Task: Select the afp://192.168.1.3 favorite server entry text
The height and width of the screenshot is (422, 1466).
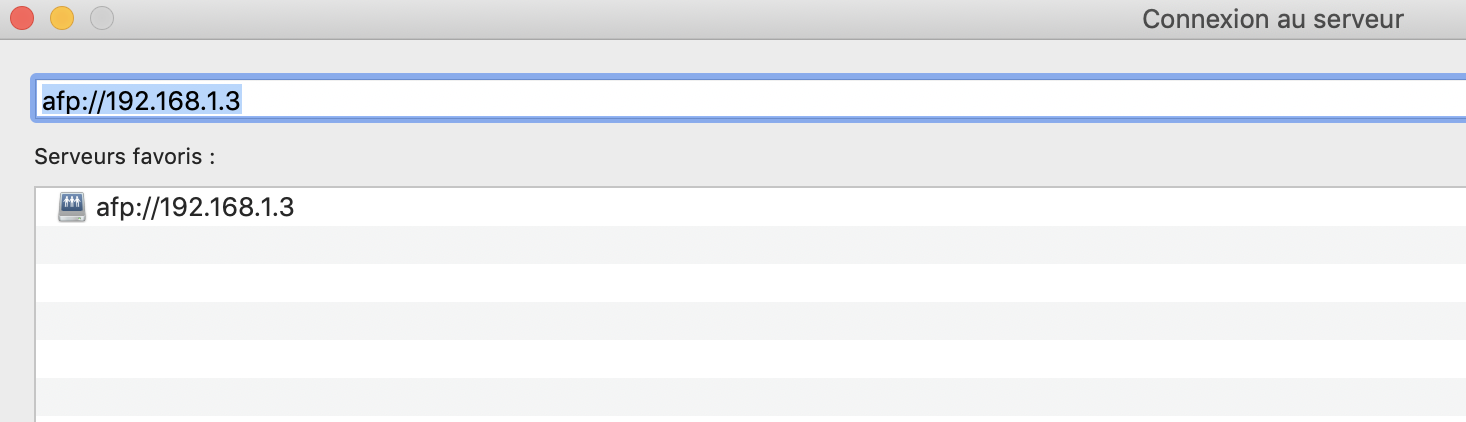Action: point(194,208)
